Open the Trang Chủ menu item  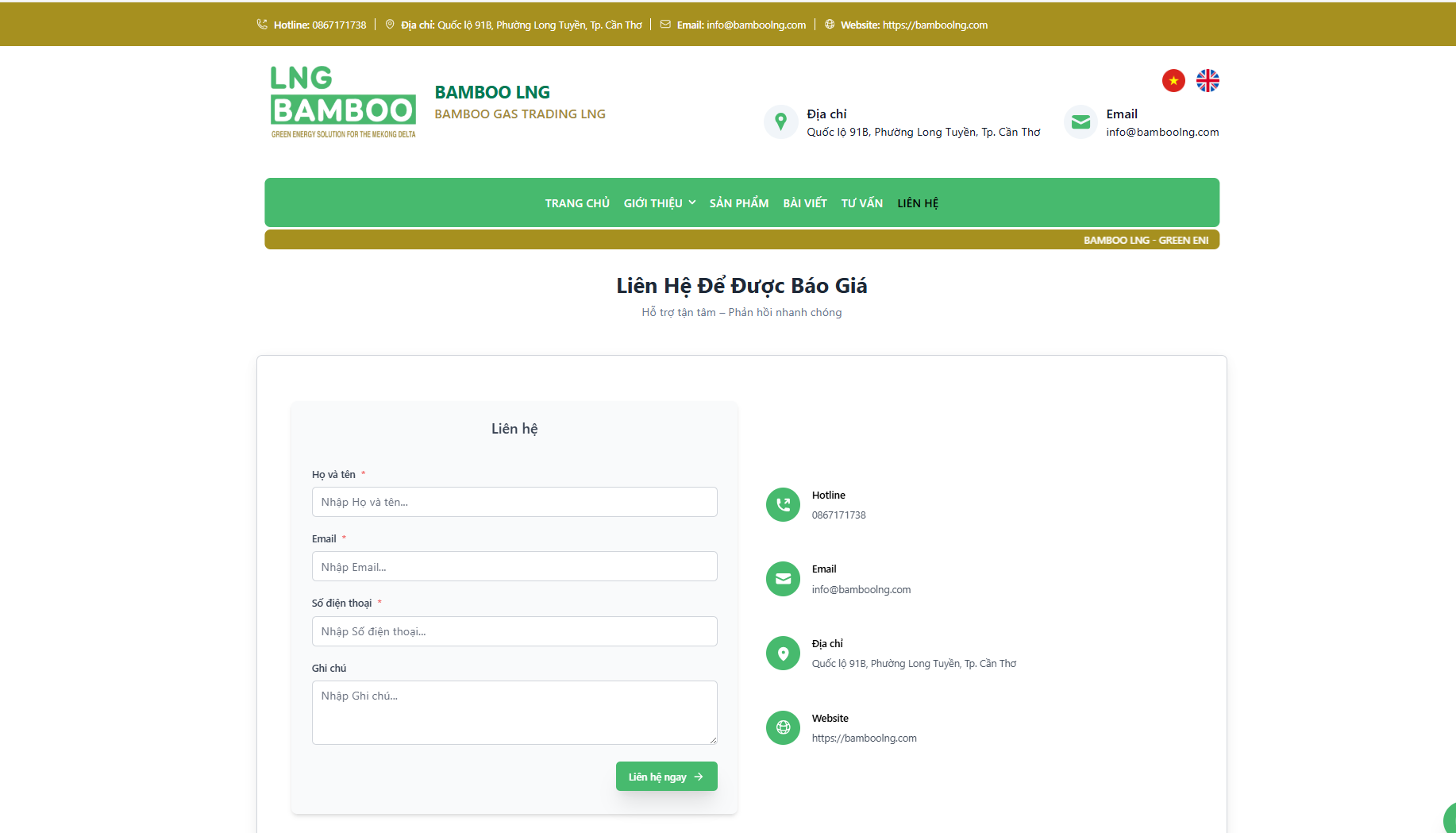coord(577,203)
